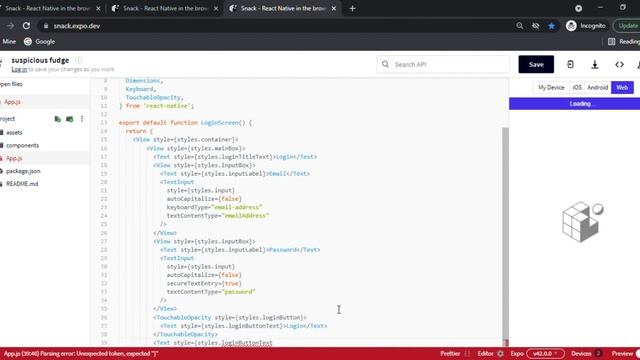Viewport: 640px width, 360px height.
Task: Click the import file icon in Project
Action: [x=58, y=119]
